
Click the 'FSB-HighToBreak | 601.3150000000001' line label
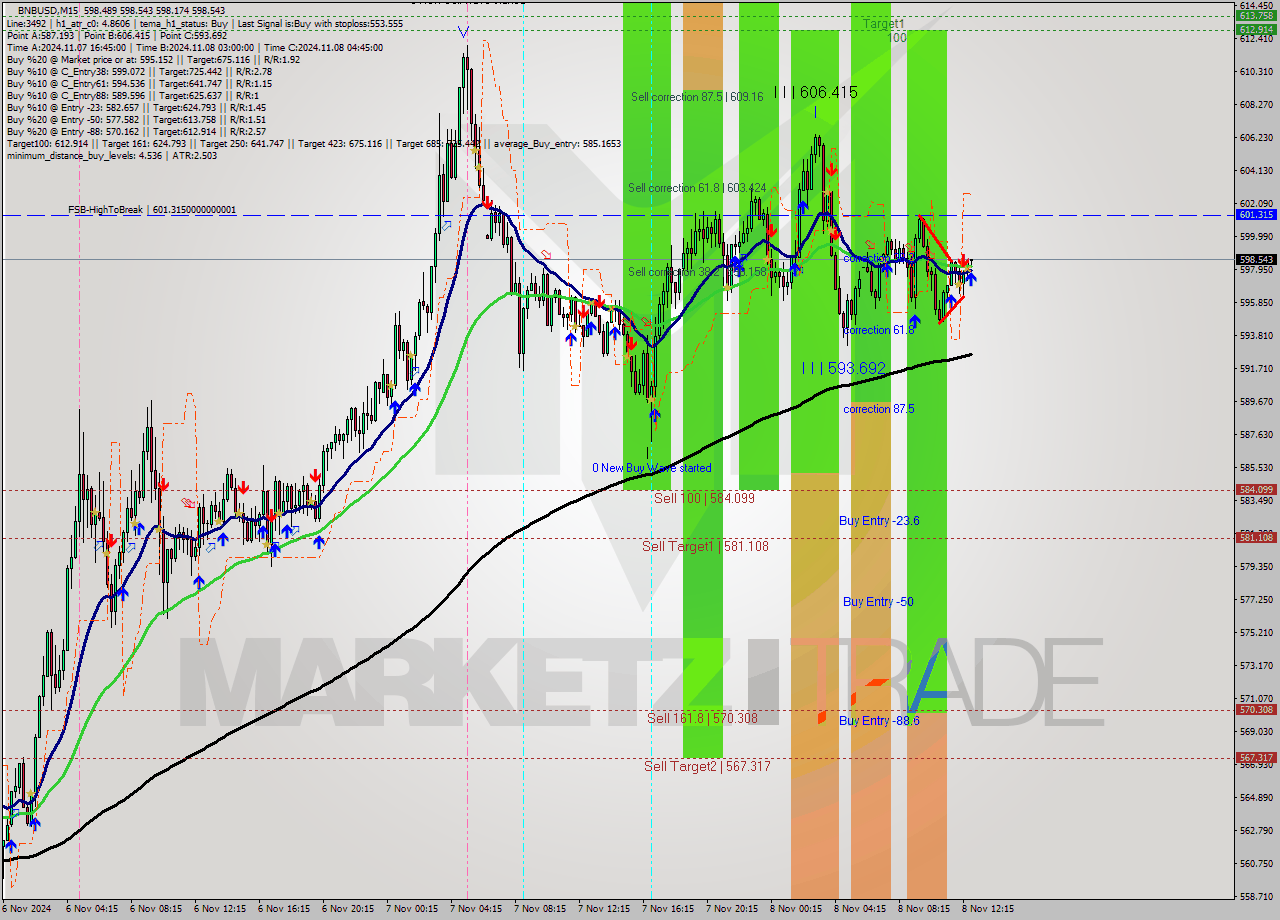[x=152, y=210]
